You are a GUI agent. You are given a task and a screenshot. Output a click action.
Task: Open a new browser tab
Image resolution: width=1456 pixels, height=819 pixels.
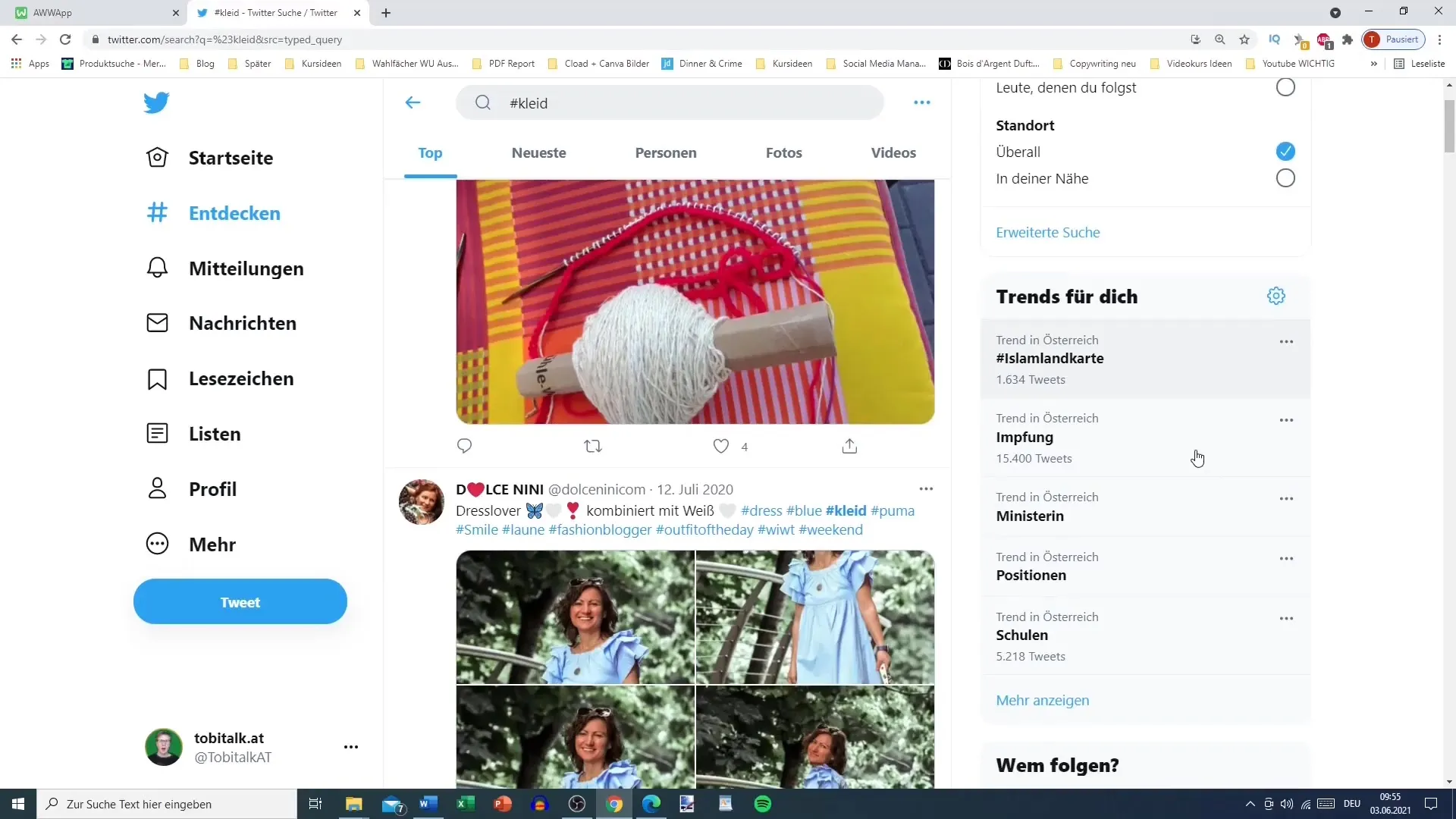click(386, 13)
